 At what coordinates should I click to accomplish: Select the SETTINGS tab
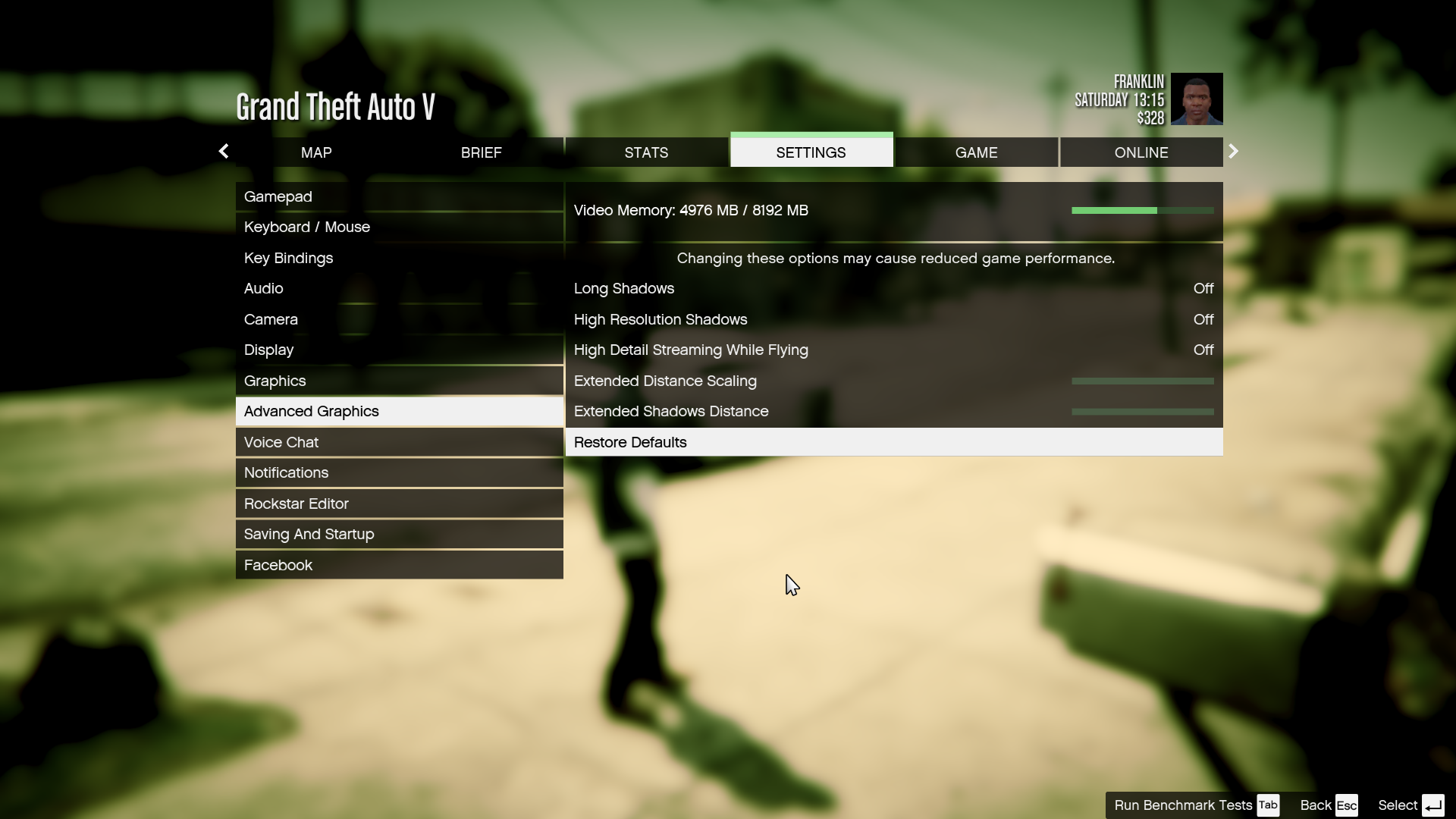[x=811, y=152]
